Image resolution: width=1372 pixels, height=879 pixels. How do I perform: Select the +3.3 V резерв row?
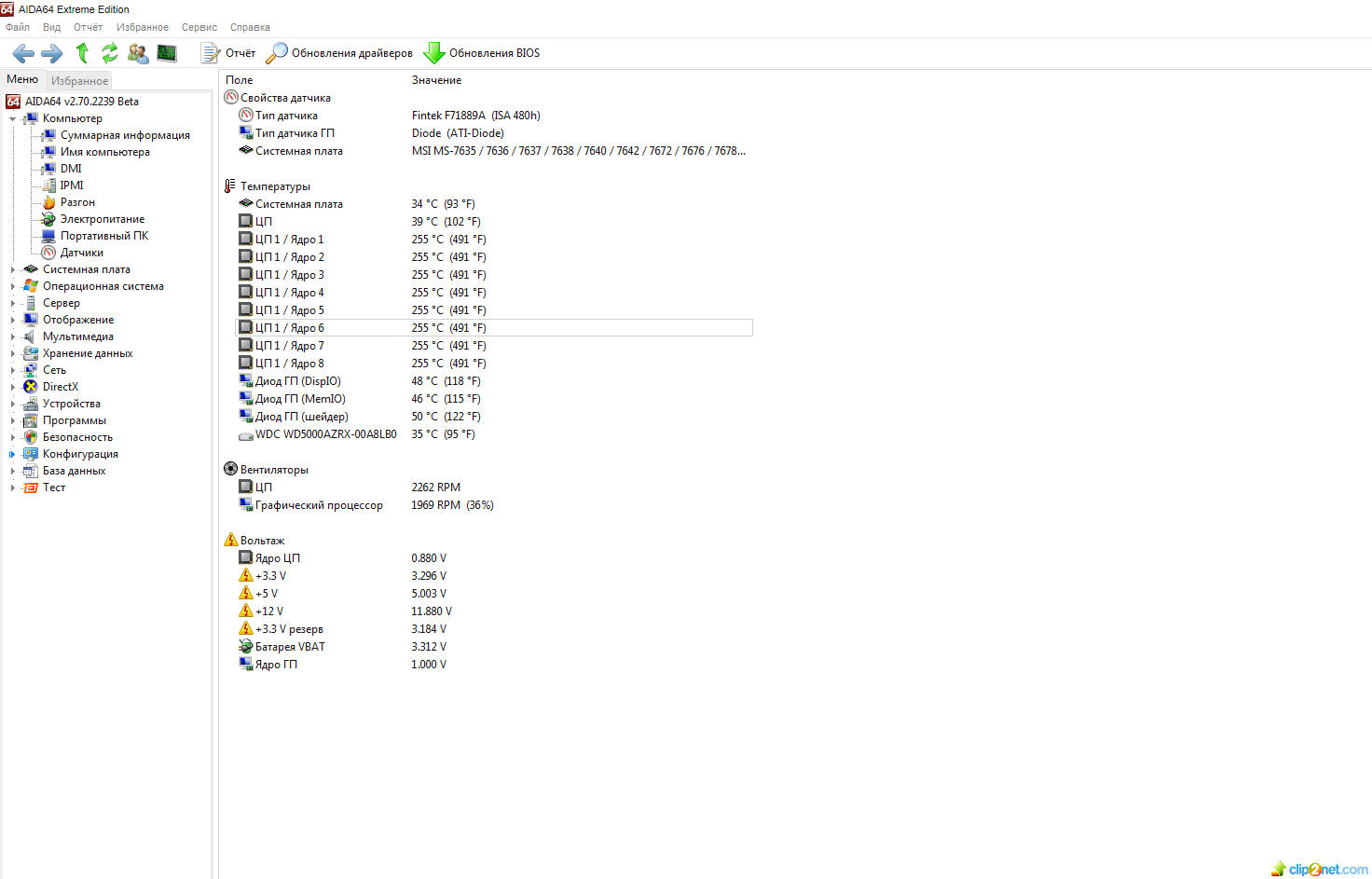point(494,629)
